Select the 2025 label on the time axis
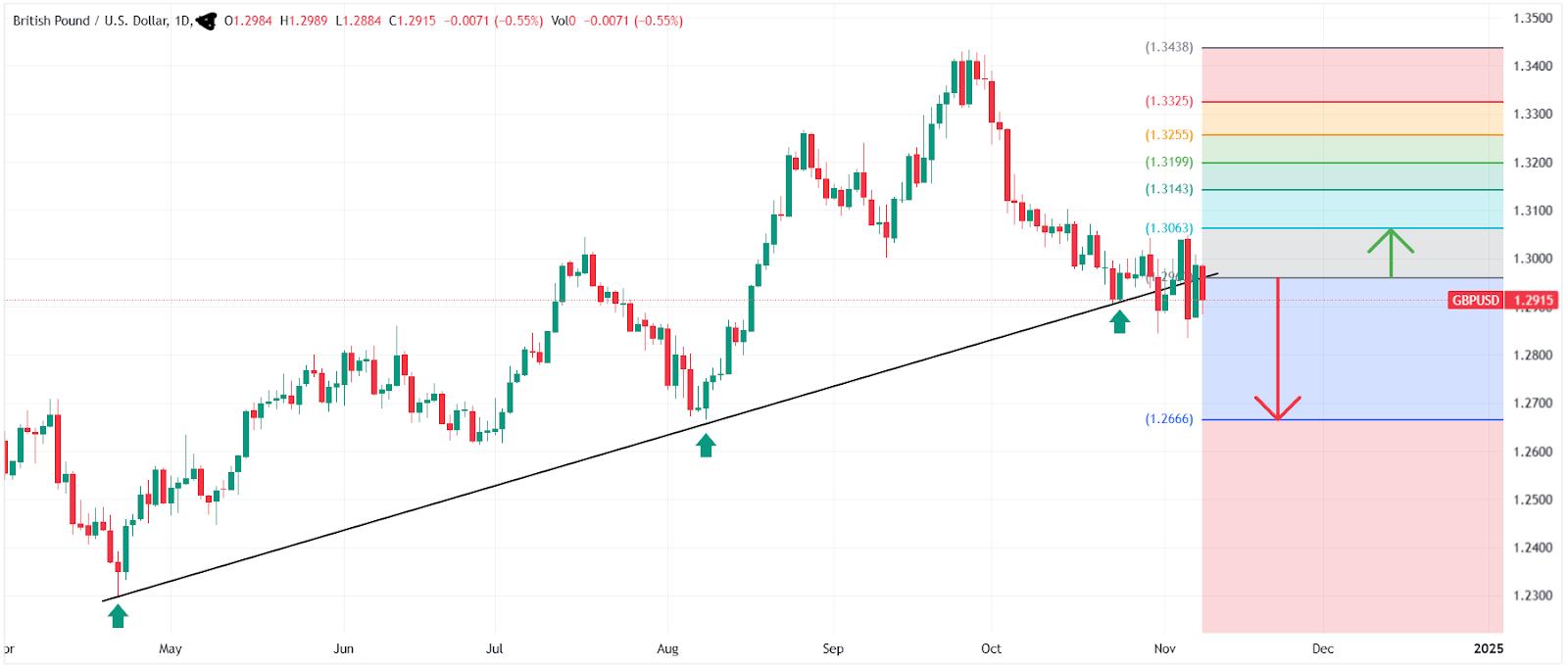This screenshot has height=668, width=1568. (x=1489, y=648)
